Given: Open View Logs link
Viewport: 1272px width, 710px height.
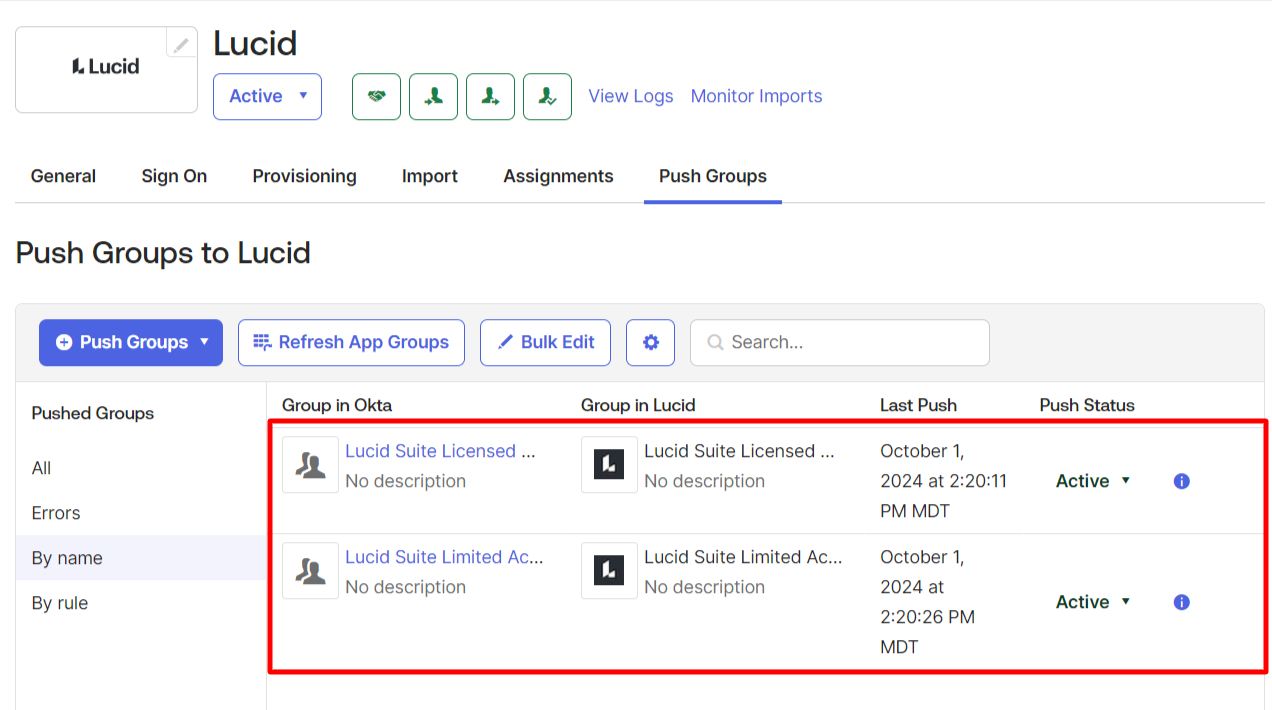Looking at the screenshot, I should tap(630, 96).
